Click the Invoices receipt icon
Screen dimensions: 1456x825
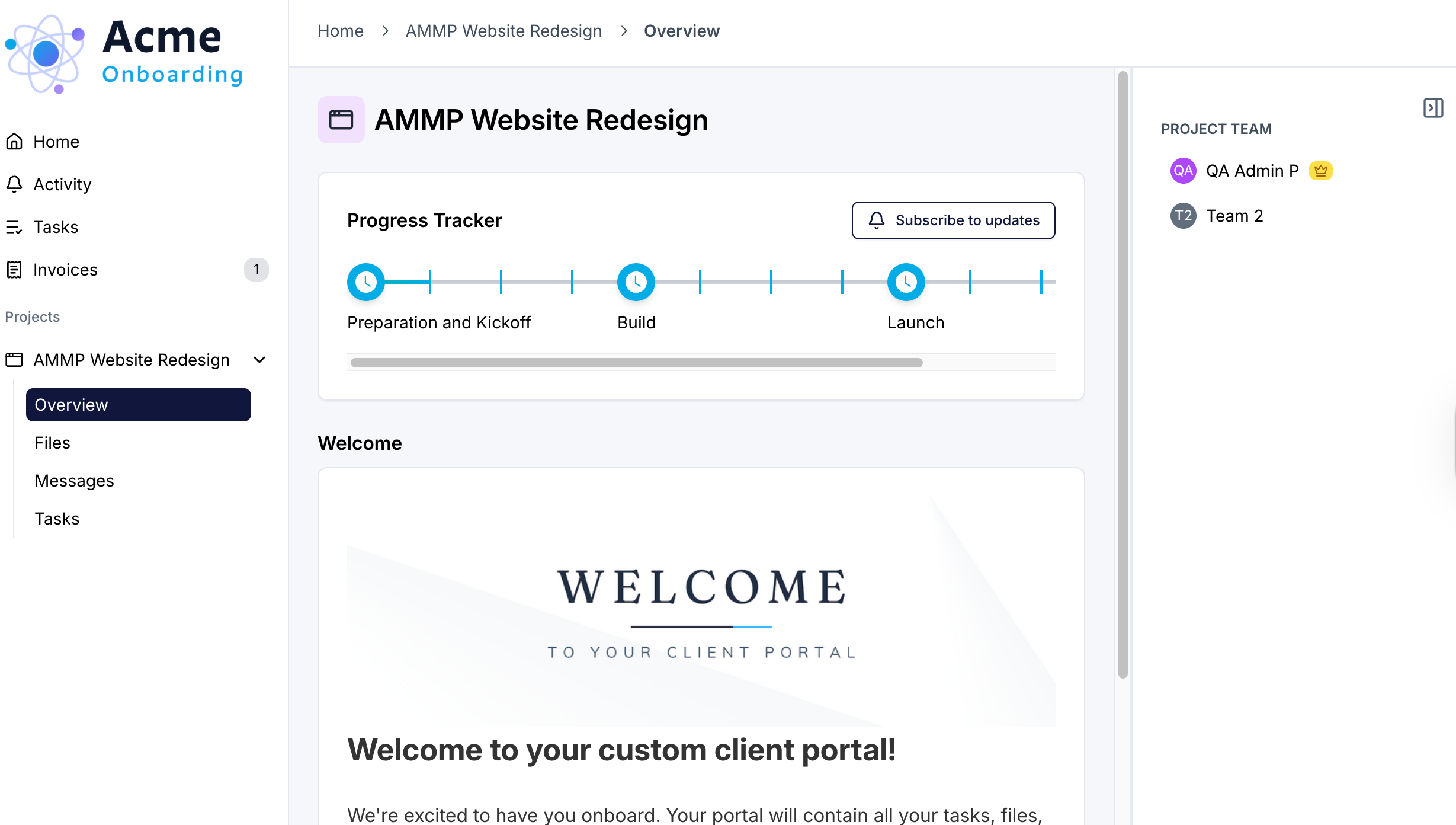click(x=14, y=270)
